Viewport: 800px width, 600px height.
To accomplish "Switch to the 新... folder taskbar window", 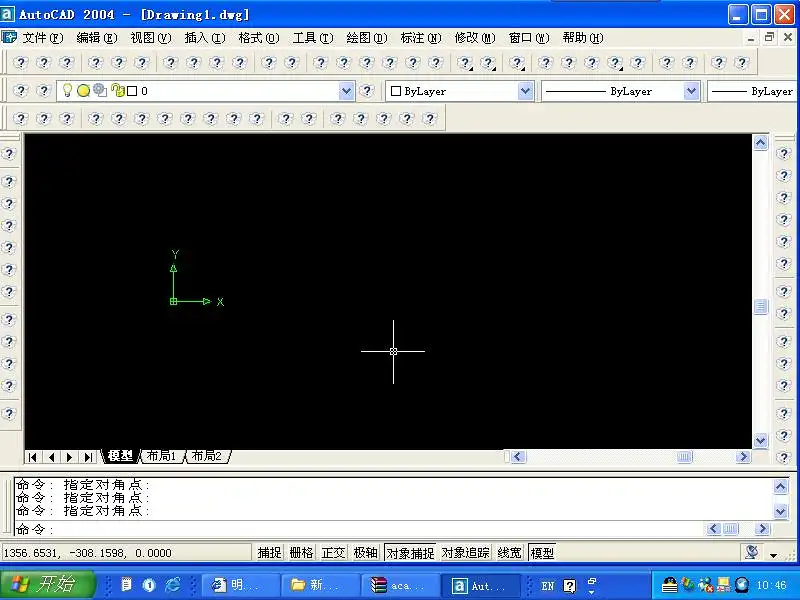I will point(320,585).
